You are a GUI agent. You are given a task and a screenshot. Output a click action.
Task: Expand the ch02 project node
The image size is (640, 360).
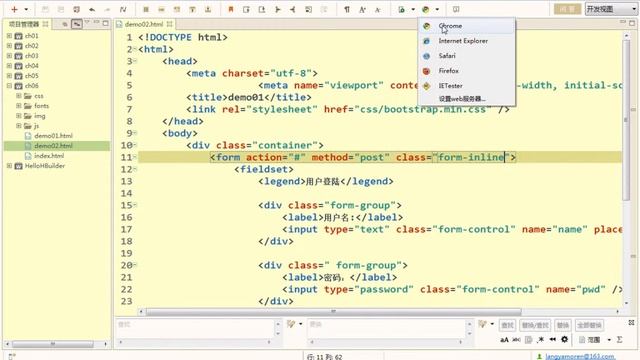coord(9,46)
